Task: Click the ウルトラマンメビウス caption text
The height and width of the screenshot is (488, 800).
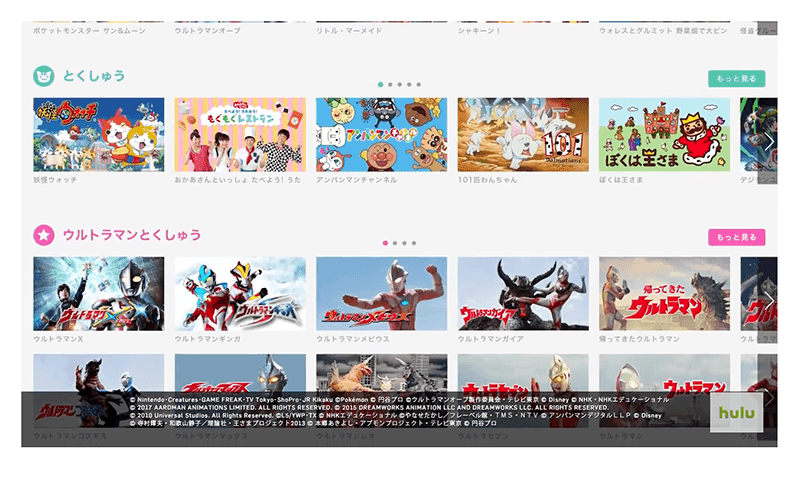Action: (353, 338)
